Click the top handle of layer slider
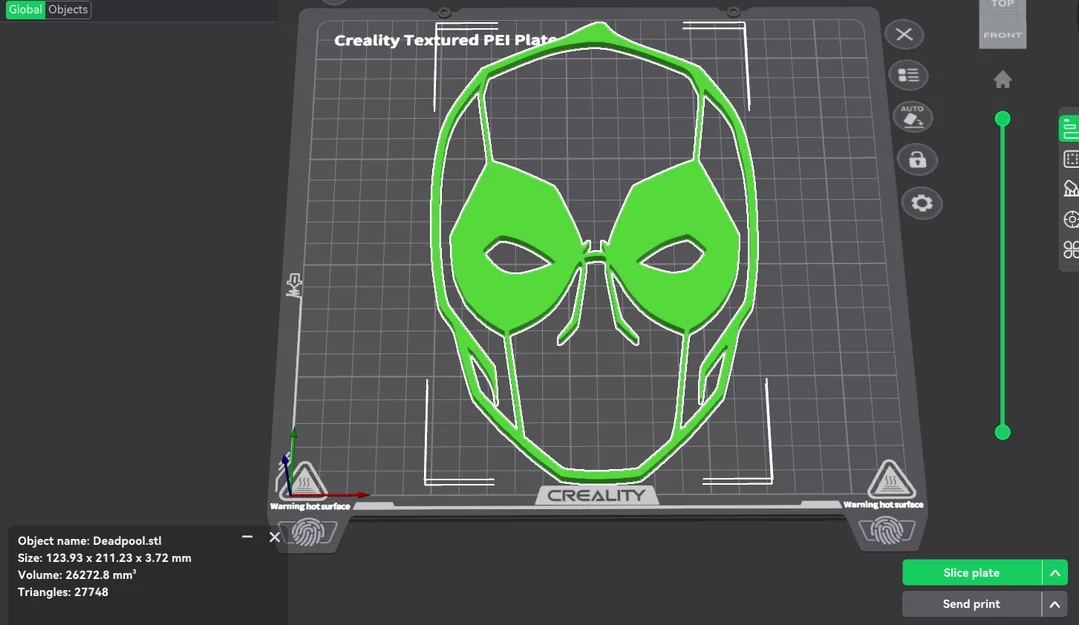 (1003, 118)
